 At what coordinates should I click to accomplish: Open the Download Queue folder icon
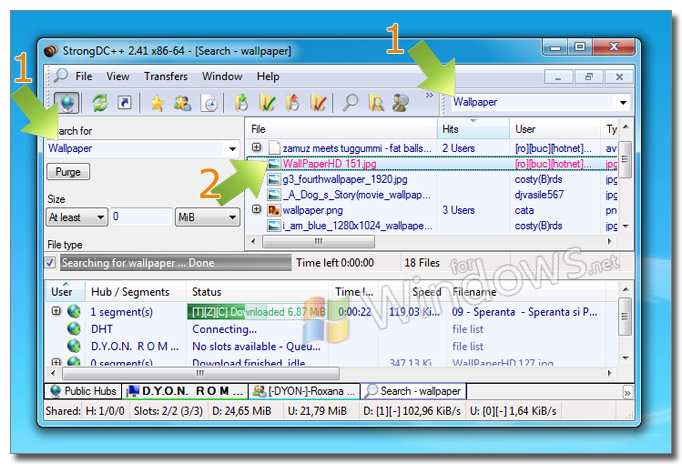tap(241, 103)
